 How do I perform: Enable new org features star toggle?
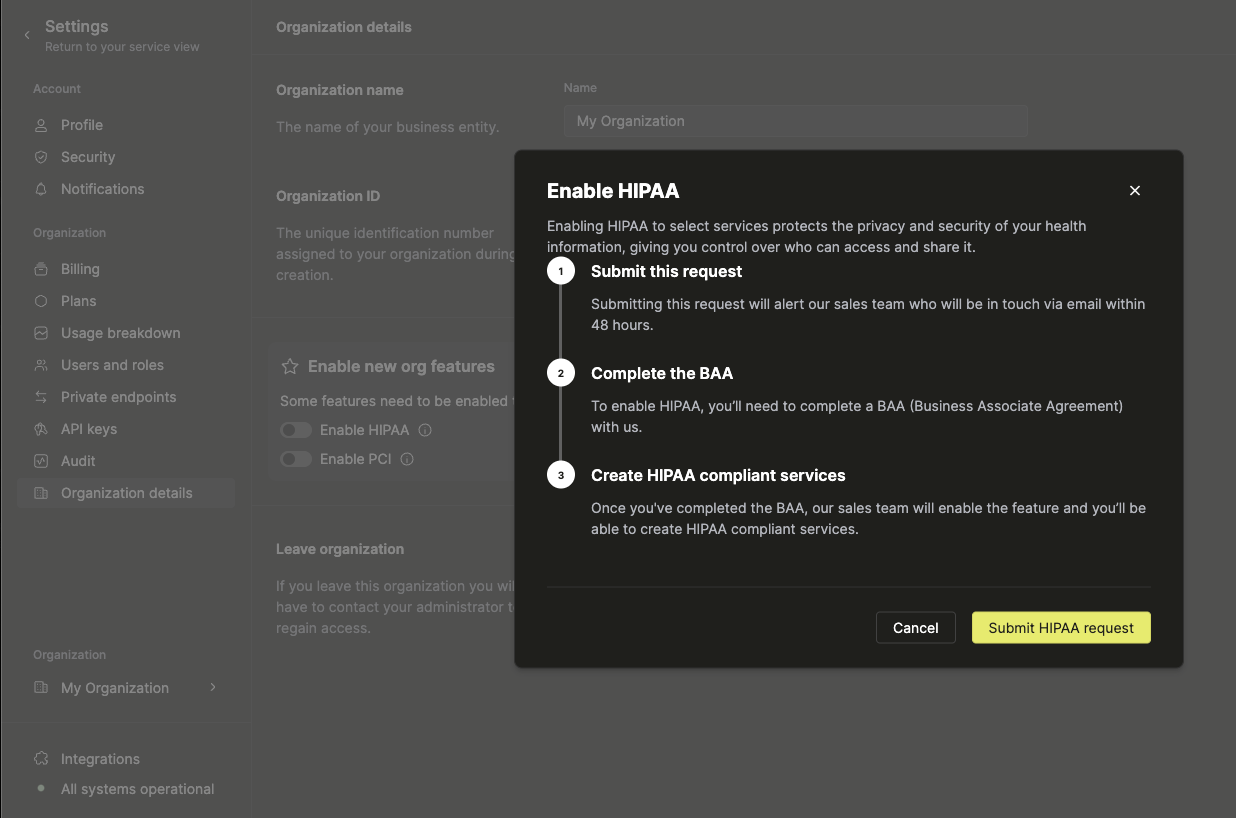(289, 366)
